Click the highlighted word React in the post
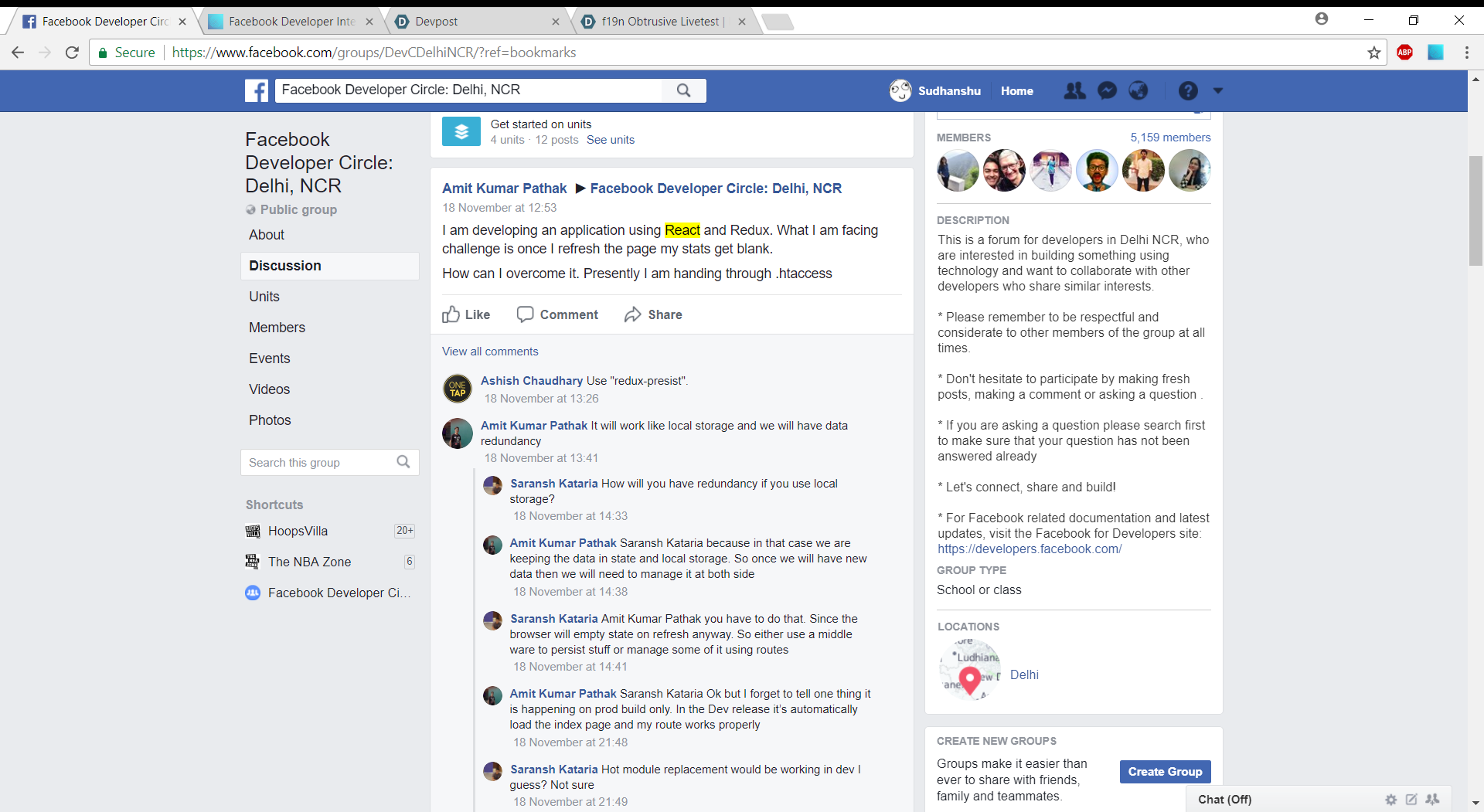The width and height of the screenshot is (1484, 812). 682,230
